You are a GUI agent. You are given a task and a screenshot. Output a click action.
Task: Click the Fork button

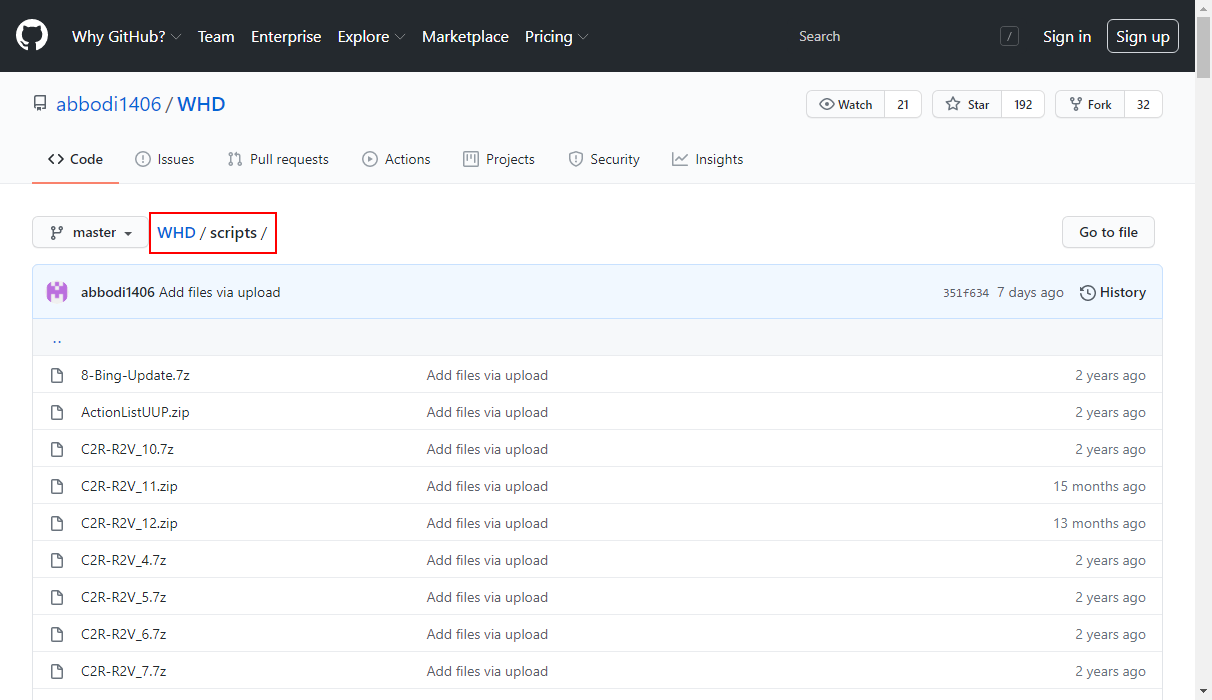point(1090,104)
